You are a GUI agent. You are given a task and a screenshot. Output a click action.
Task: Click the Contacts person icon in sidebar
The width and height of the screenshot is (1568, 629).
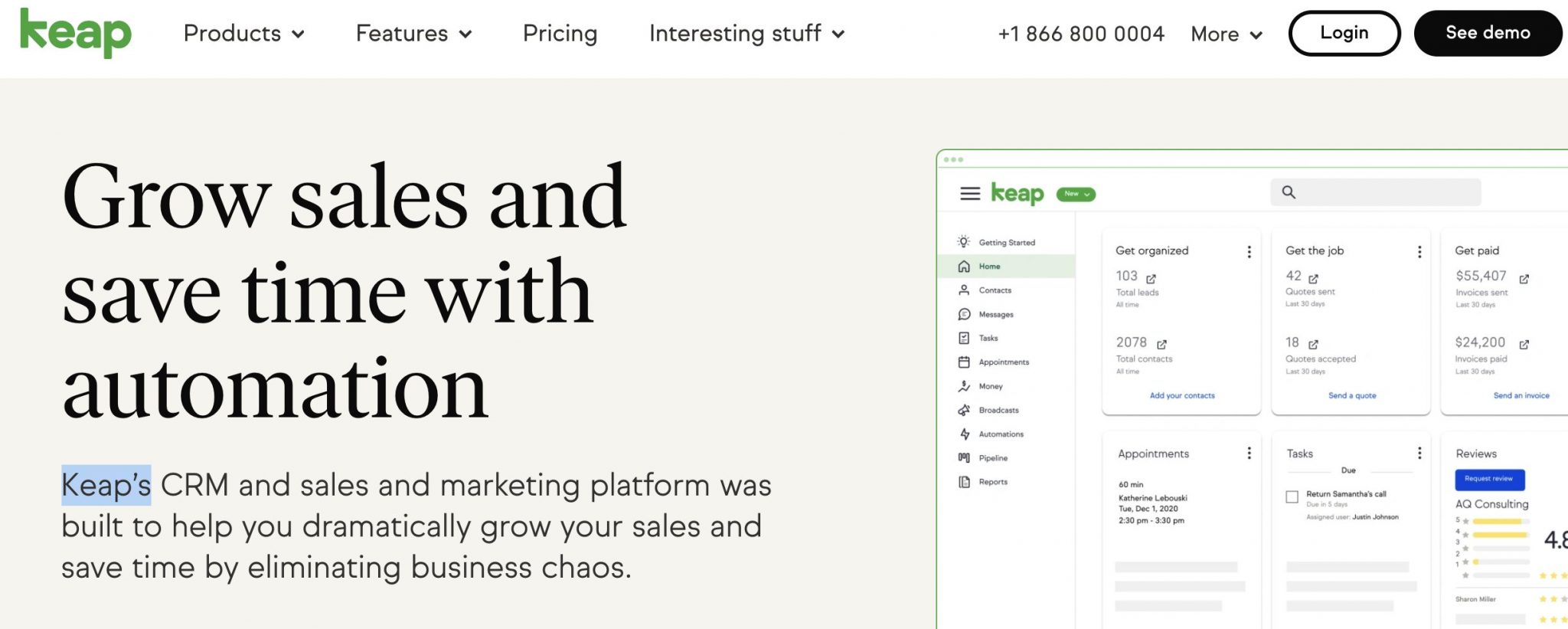[x=964, y=290]
